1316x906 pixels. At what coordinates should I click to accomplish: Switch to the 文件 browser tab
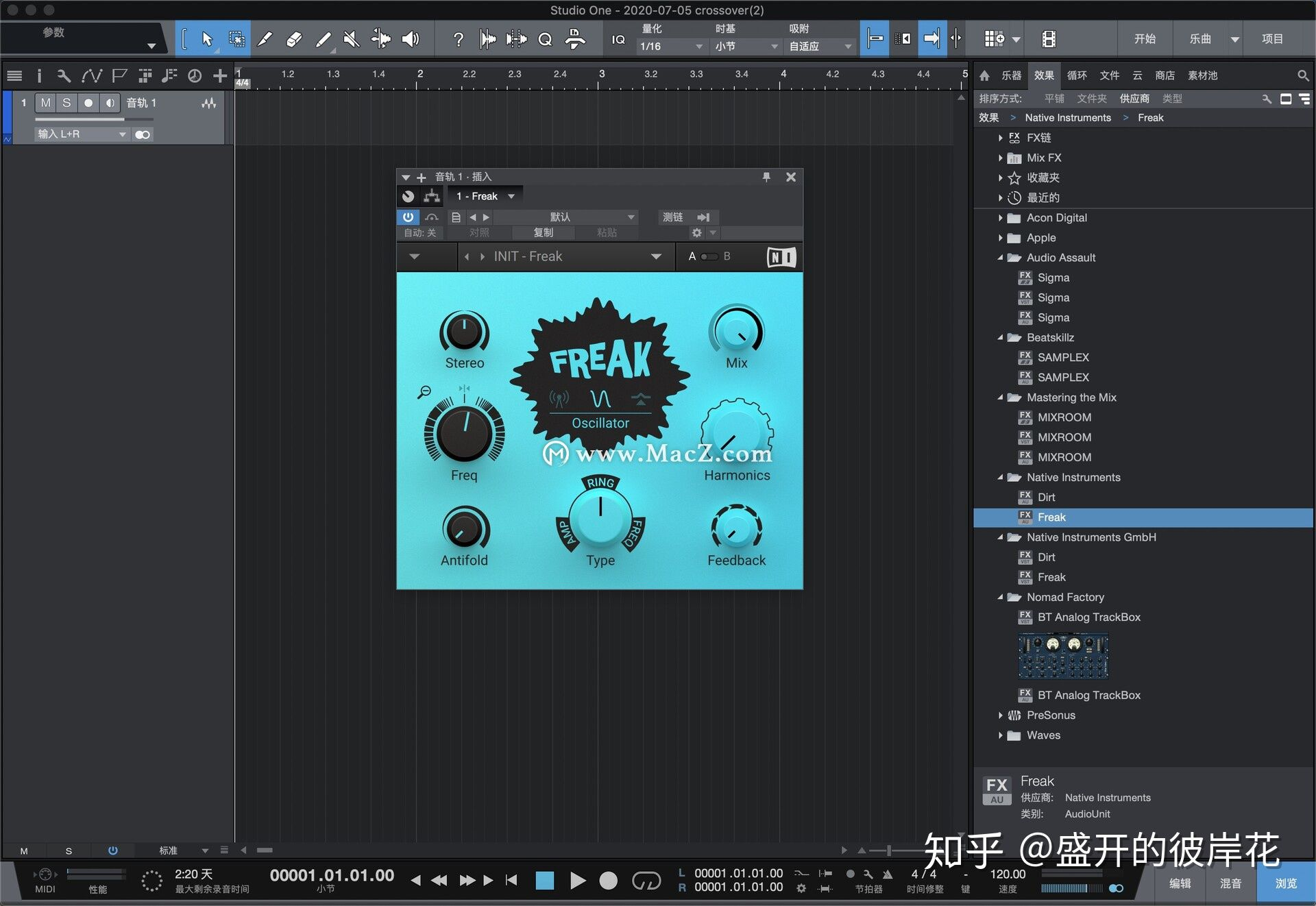1110,75
